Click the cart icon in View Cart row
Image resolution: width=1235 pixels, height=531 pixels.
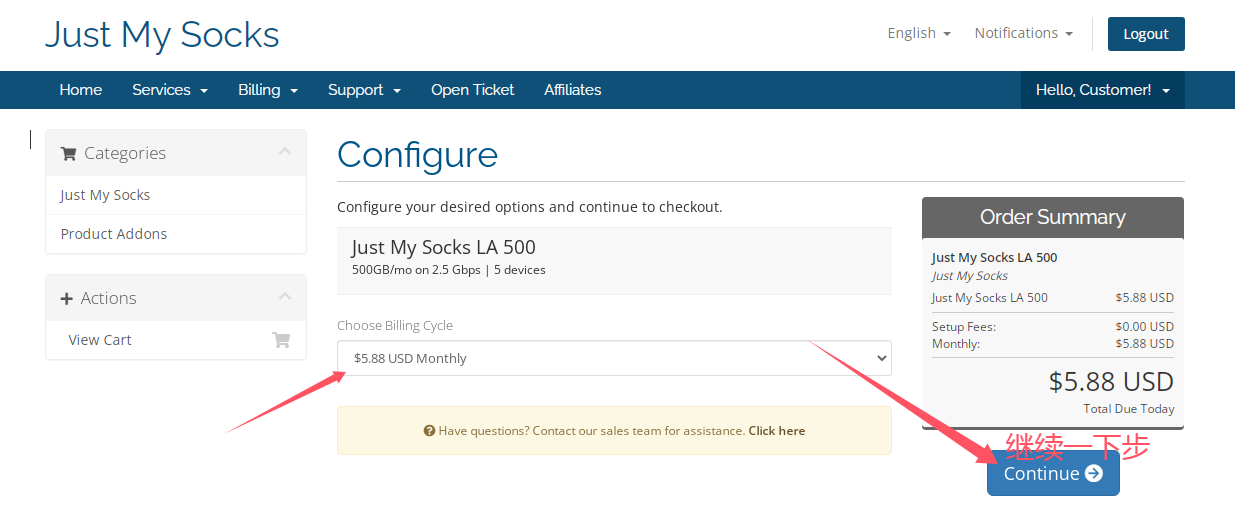pyautogui.click(x=281, y=340)
